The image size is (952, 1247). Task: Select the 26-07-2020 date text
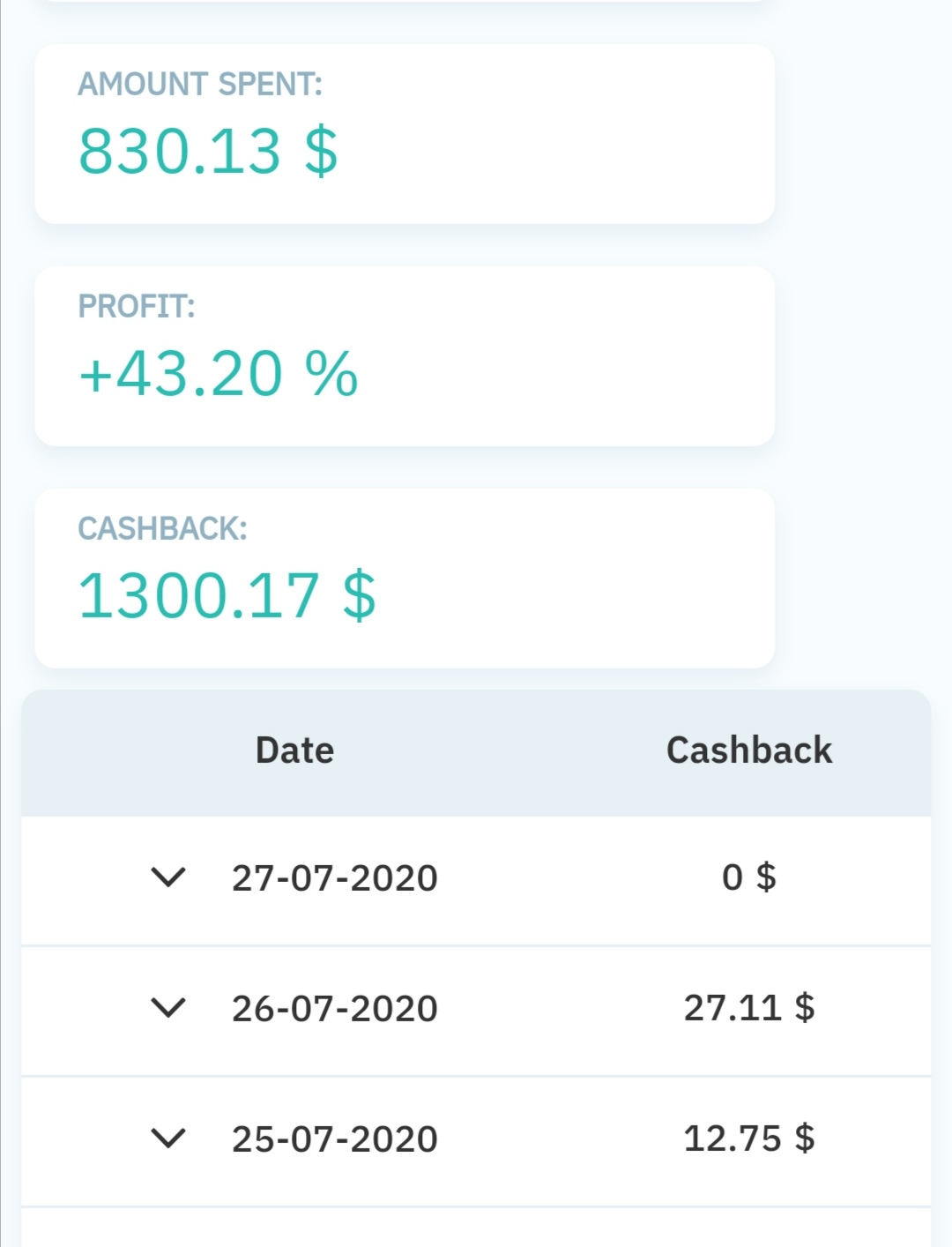tap(335, 1009)
